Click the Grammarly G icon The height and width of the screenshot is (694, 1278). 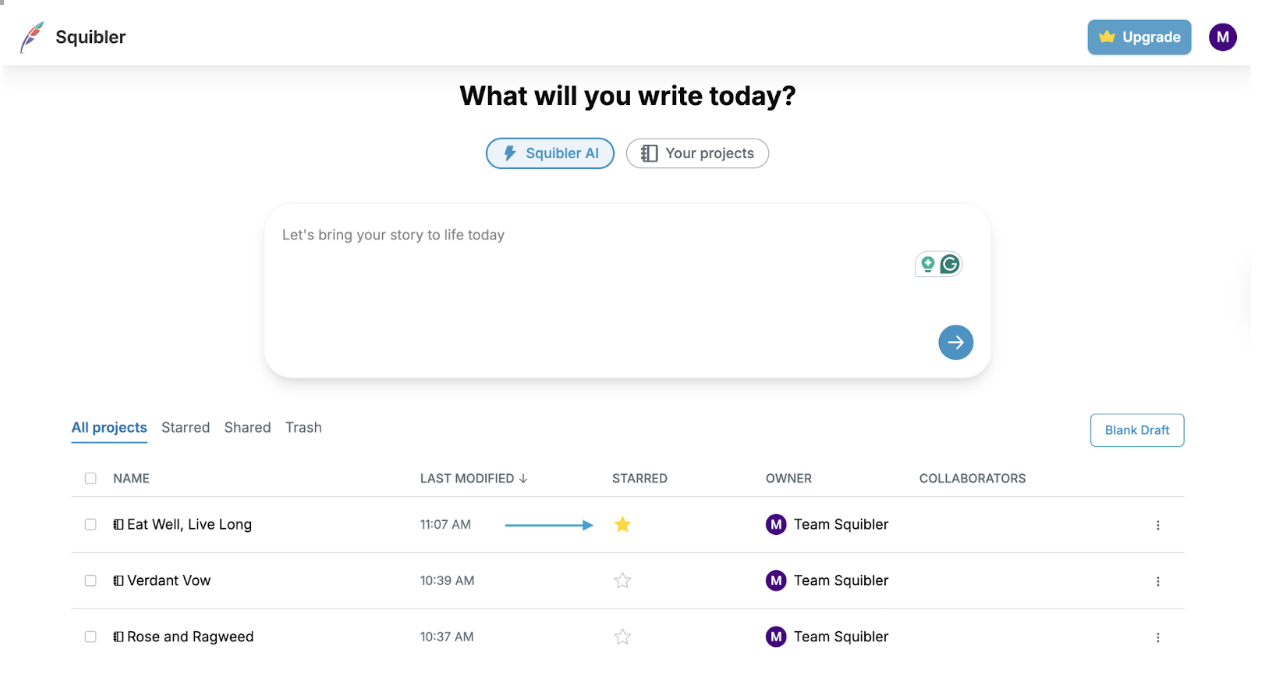[x=949, y=264]
